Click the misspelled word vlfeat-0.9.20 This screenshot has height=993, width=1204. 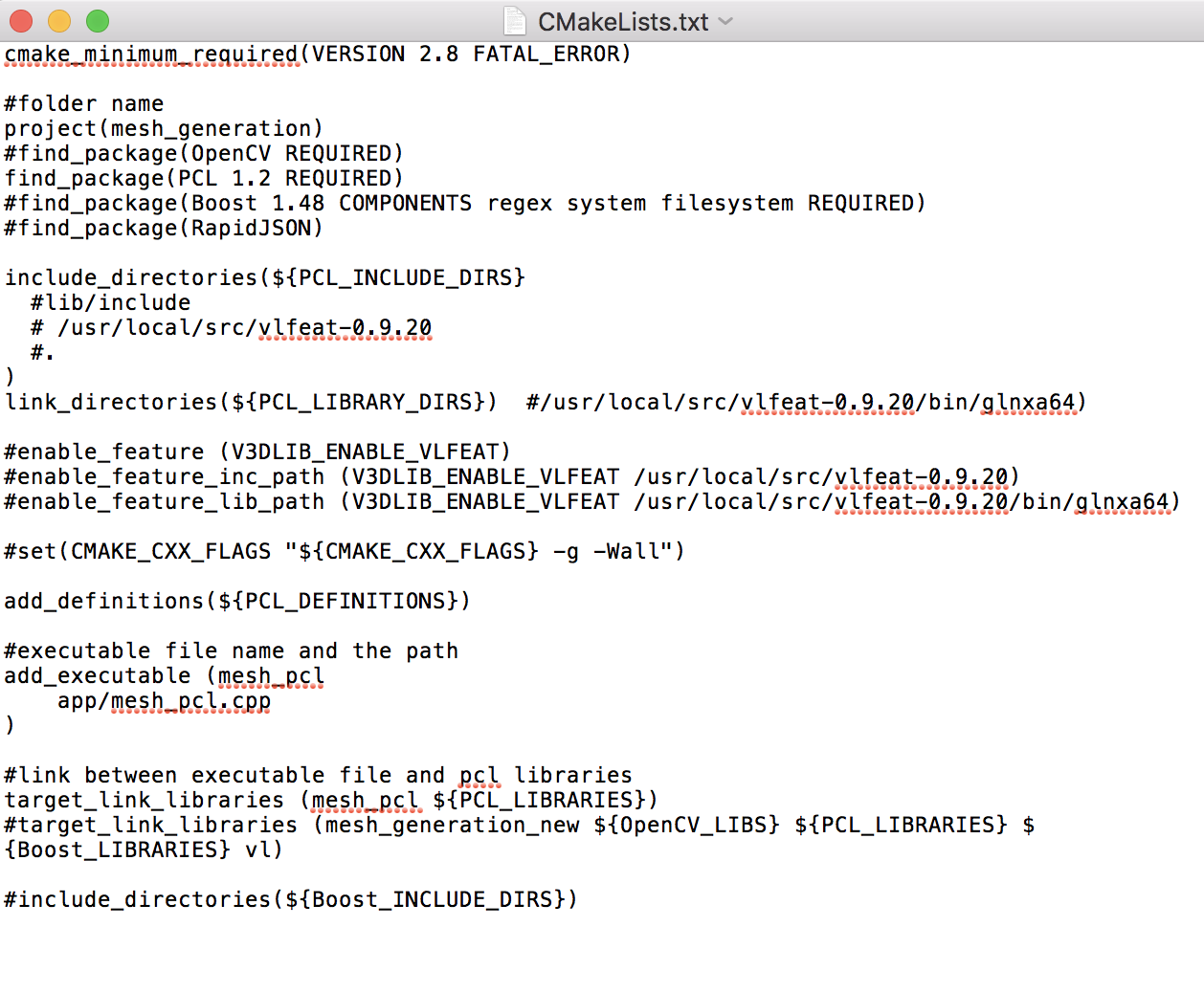pos(345,327)
